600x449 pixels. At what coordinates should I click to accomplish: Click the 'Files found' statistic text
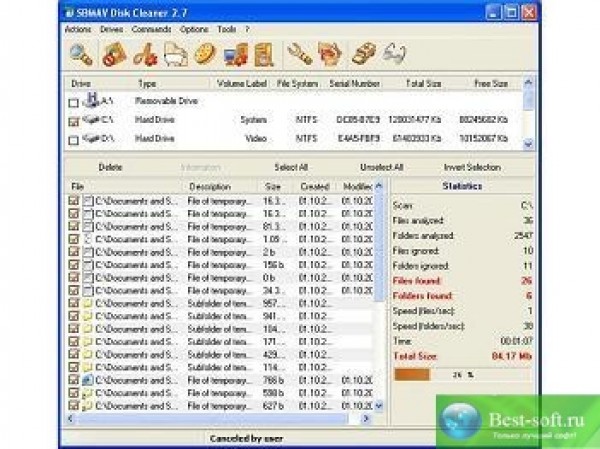coord(417,281)
